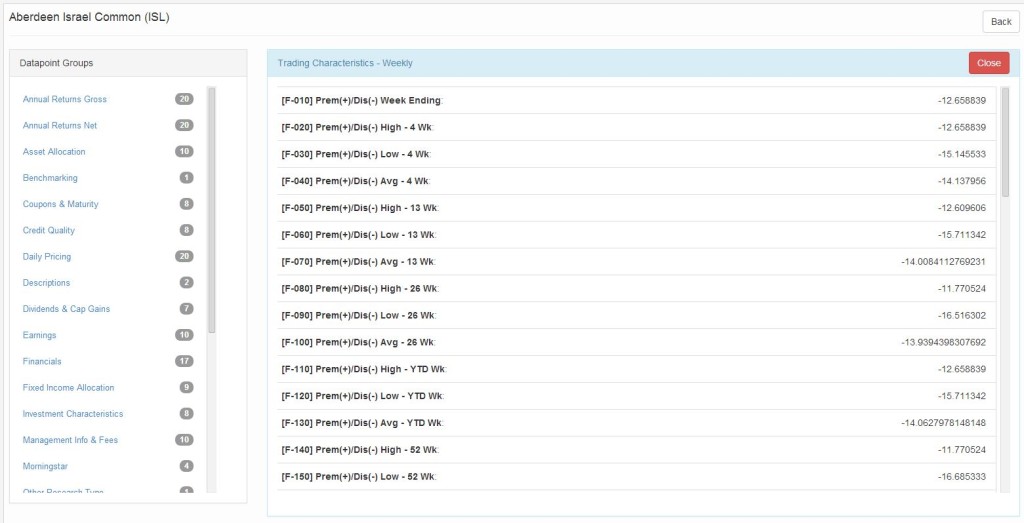Select [F-070] Prem/Dis Avg - 13 Wk label
This screenshot has height=523, width=1024.
click(358, 262)
